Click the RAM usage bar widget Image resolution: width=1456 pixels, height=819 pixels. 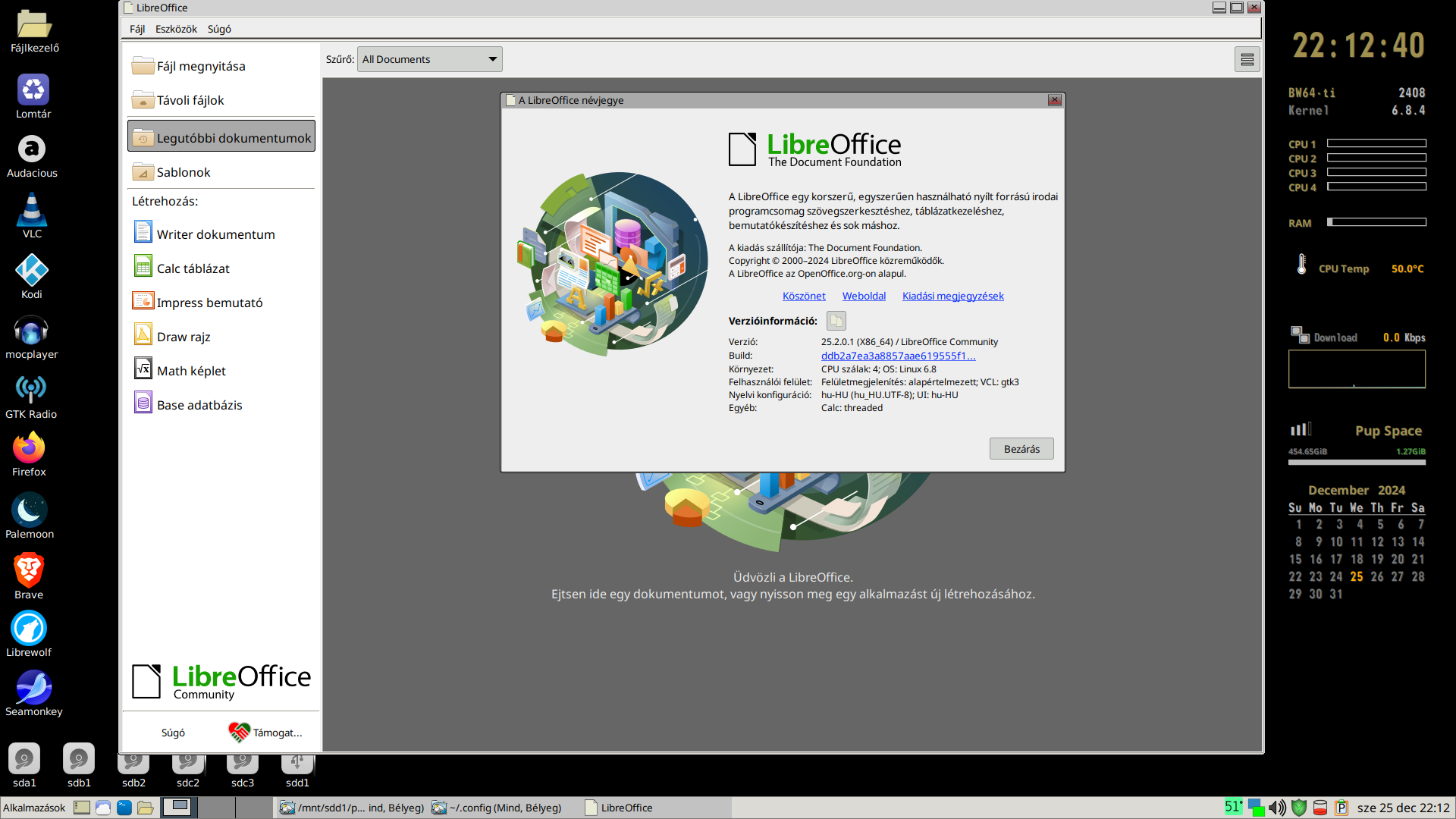[1376, 222]
